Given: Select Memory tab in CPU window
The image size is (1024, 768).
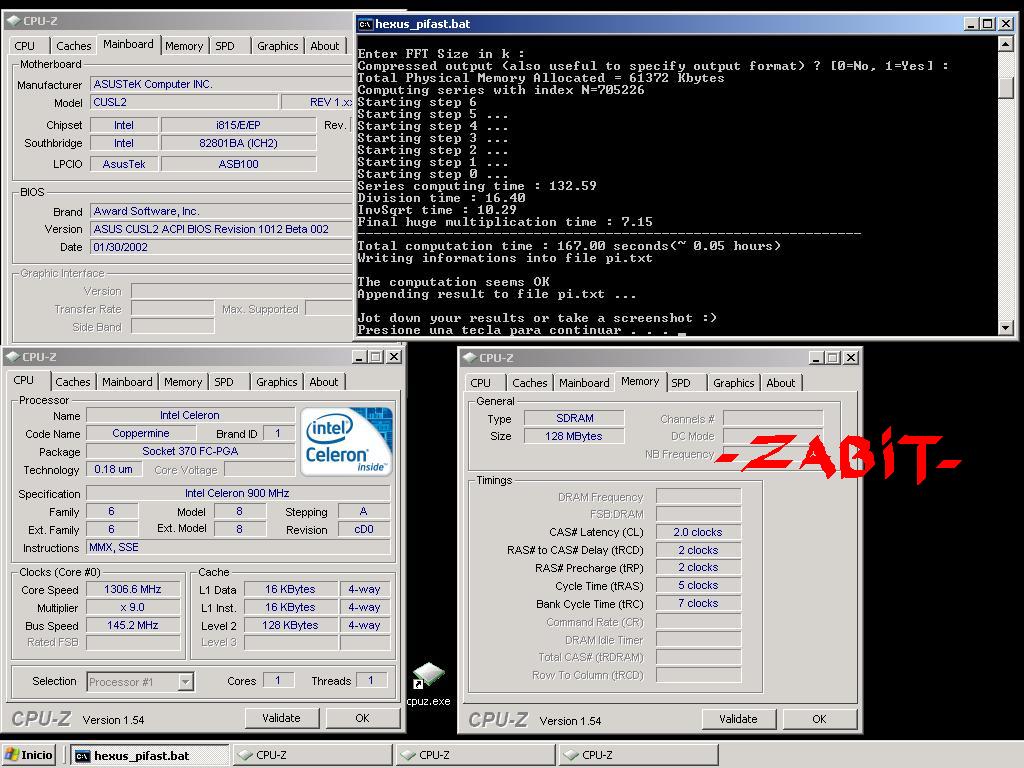Looking at the screenshot, I should click(183, 382).
